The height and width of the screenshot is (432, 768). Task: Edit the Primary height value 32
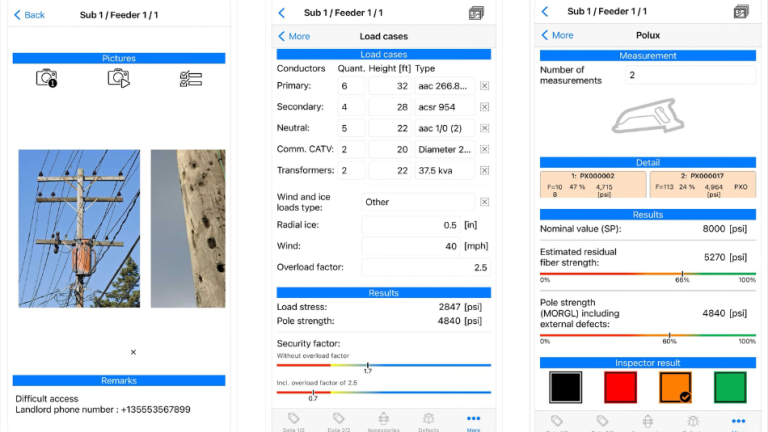click(x=390, y=86)
